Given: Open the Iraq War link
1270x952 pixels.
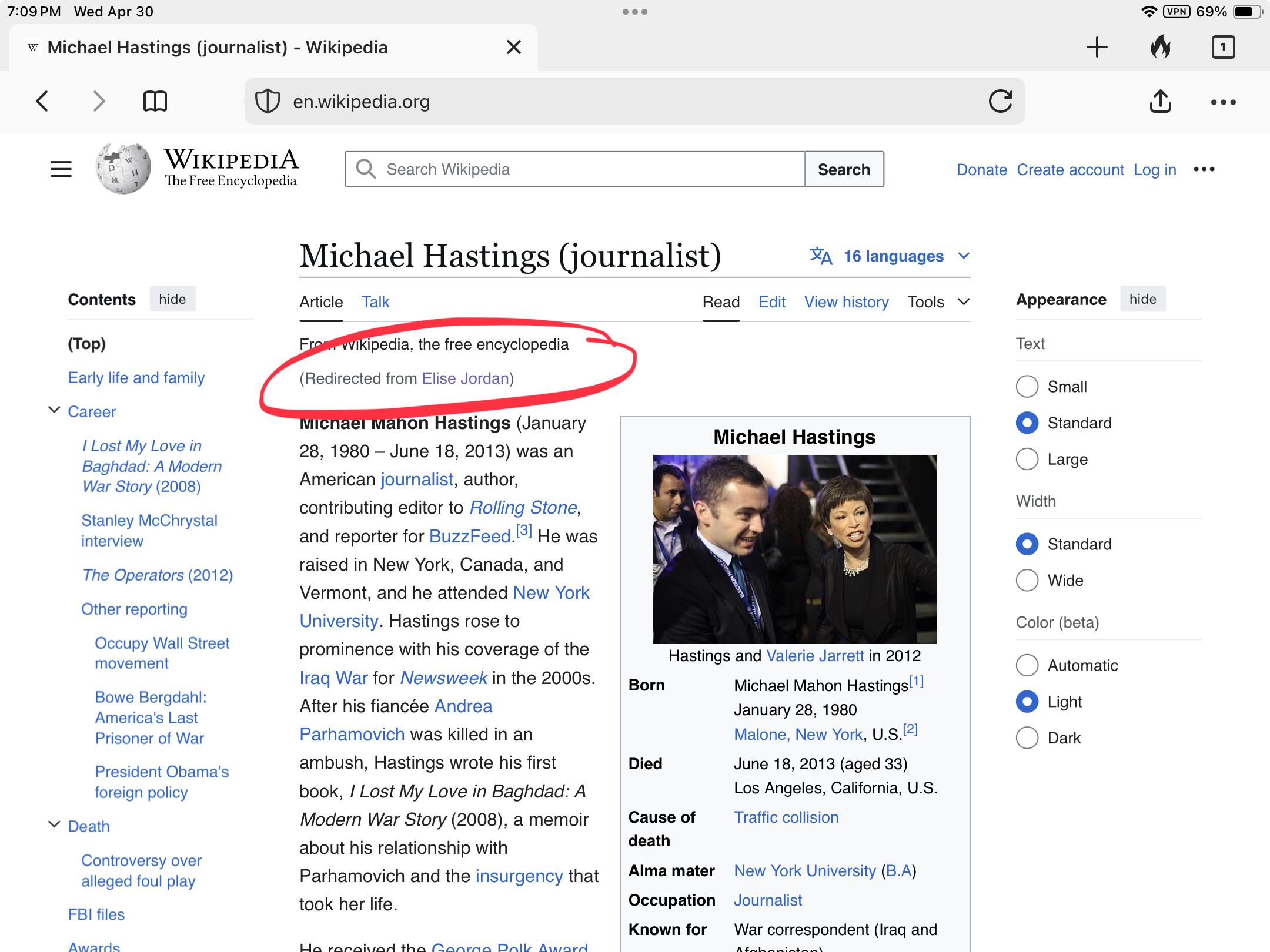Looking at the screenshot, I should (x=333, y=678).
